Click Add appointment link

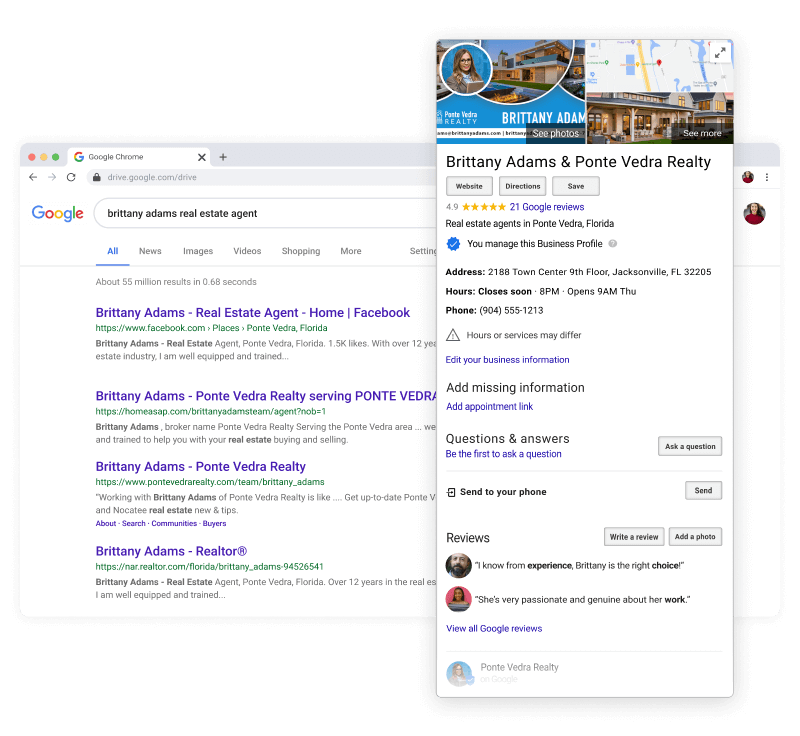(x=489, y=407)
